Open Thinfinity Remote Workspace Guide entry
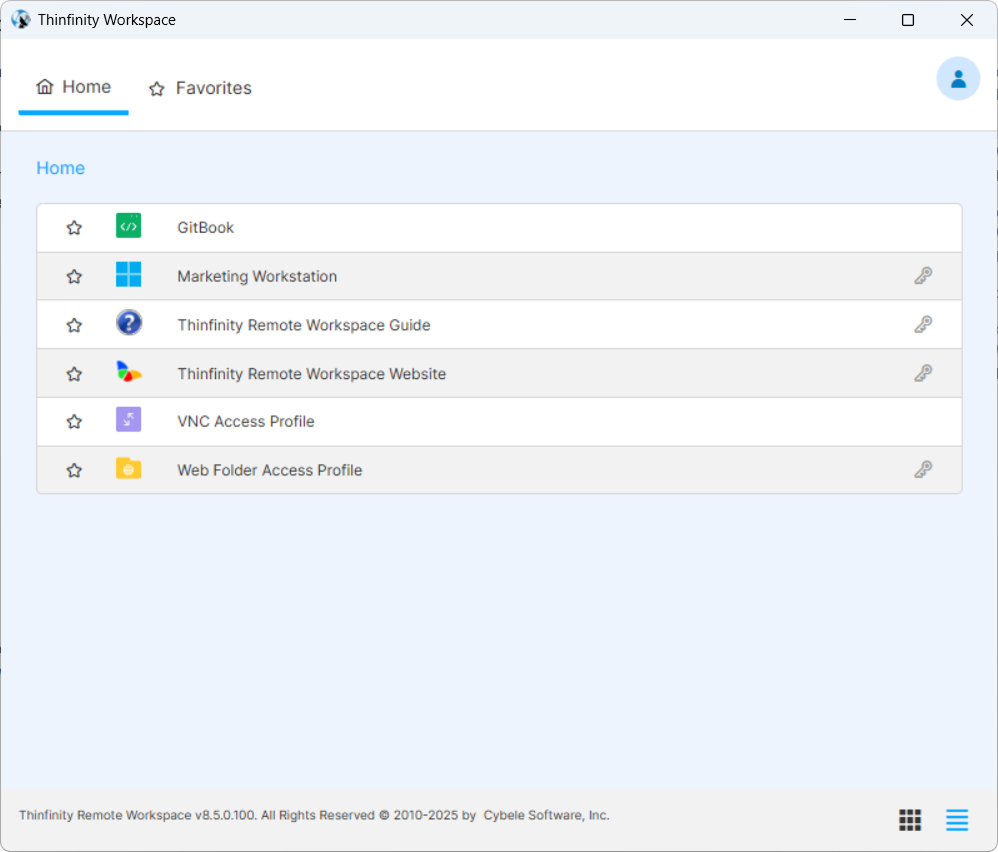 pyautogui.click(x=304, y=325)
